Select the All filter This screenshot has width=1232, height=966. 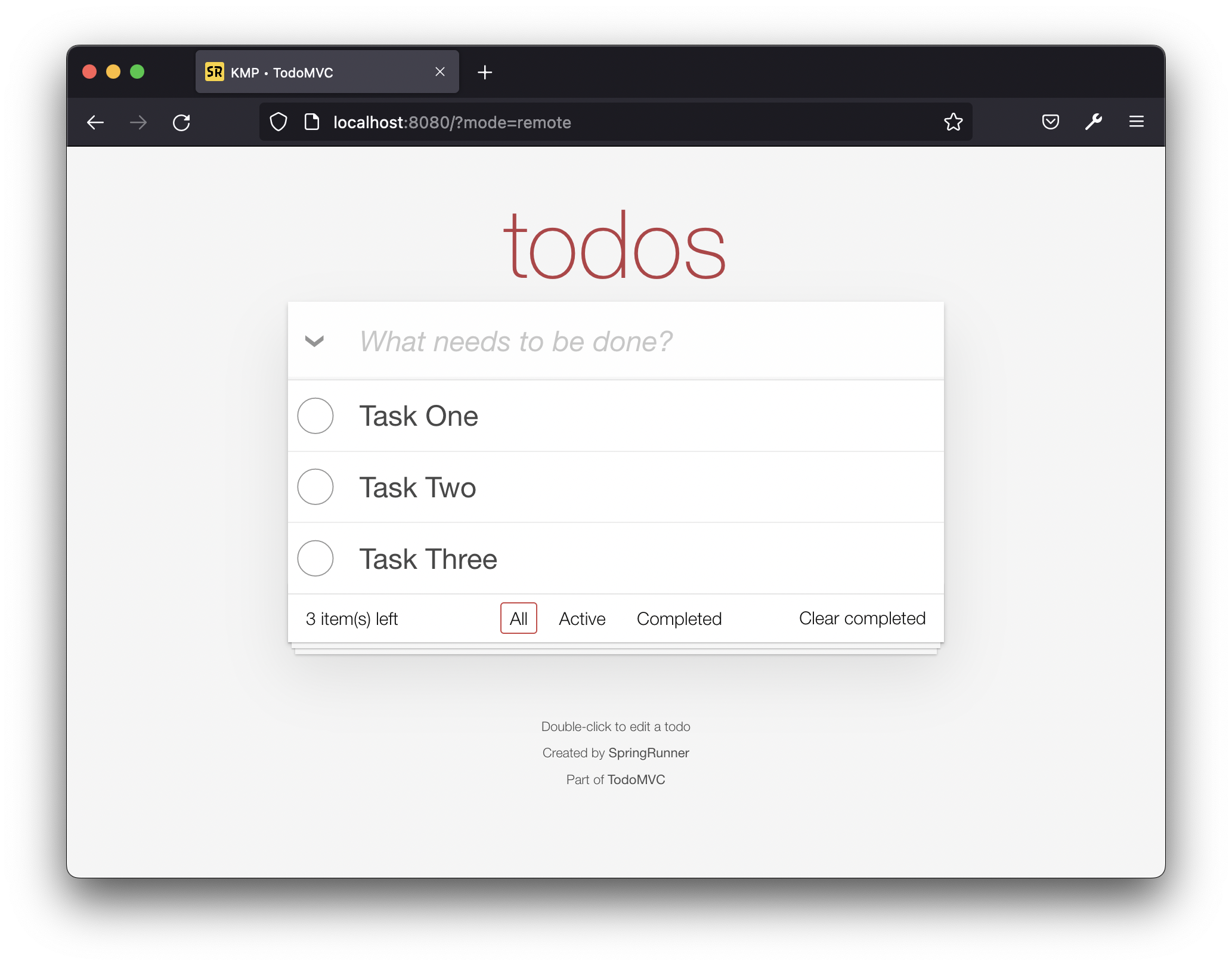(x=518, y=619)
